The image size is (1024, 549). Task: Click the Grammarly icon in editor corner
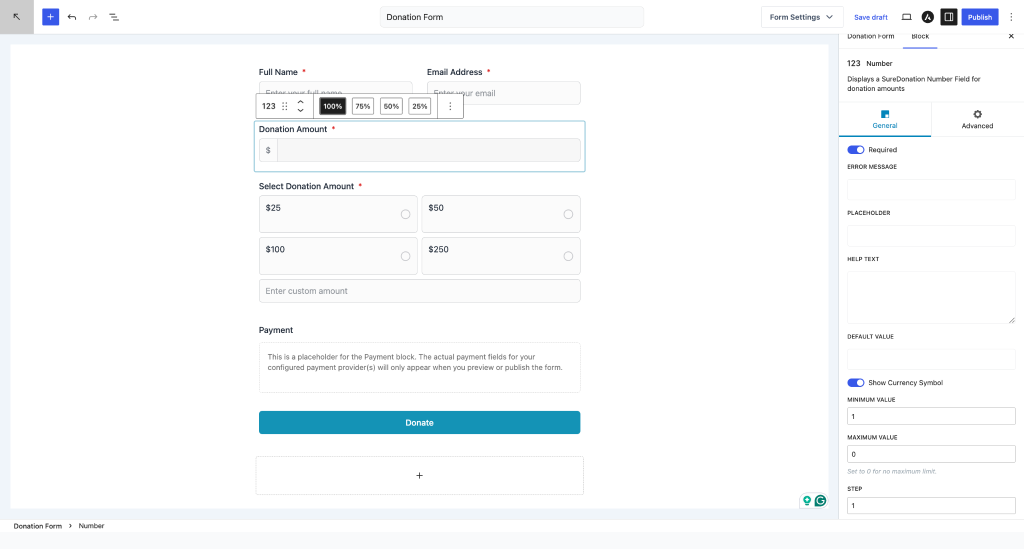[820, 501]
